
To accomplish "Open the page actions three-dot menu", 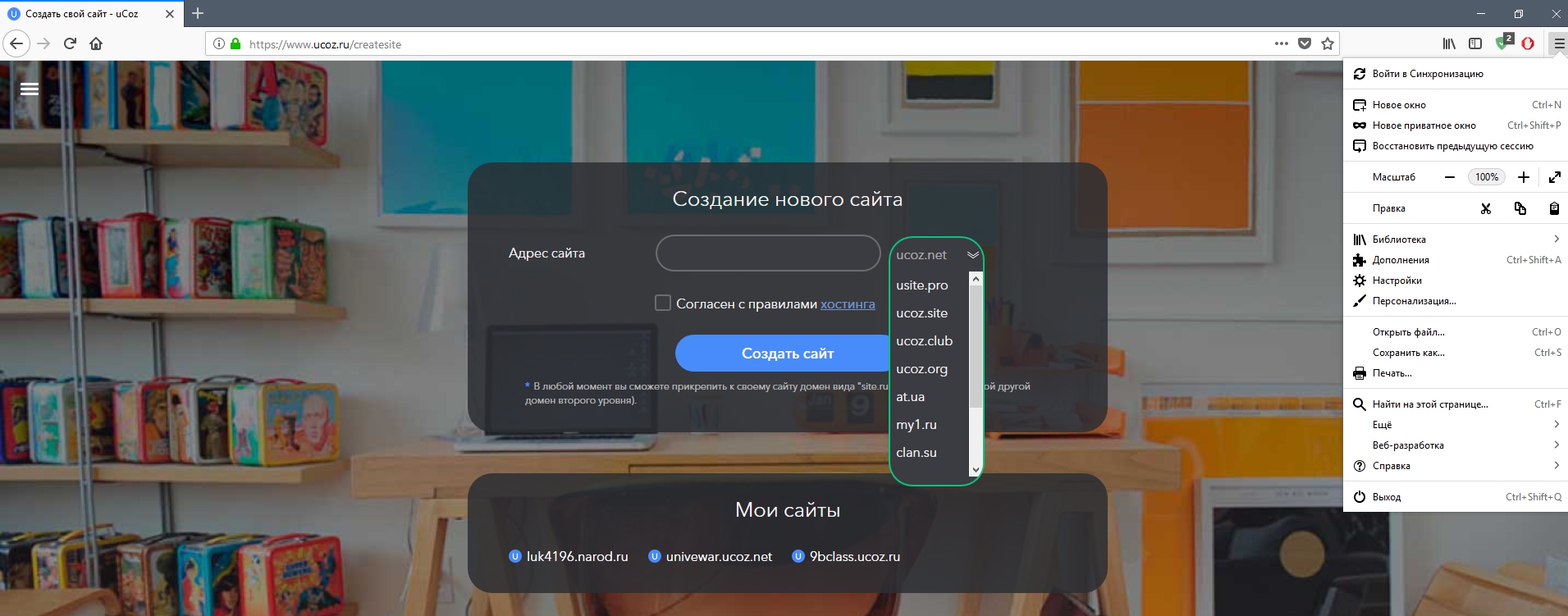I will tap(1282, 43).
